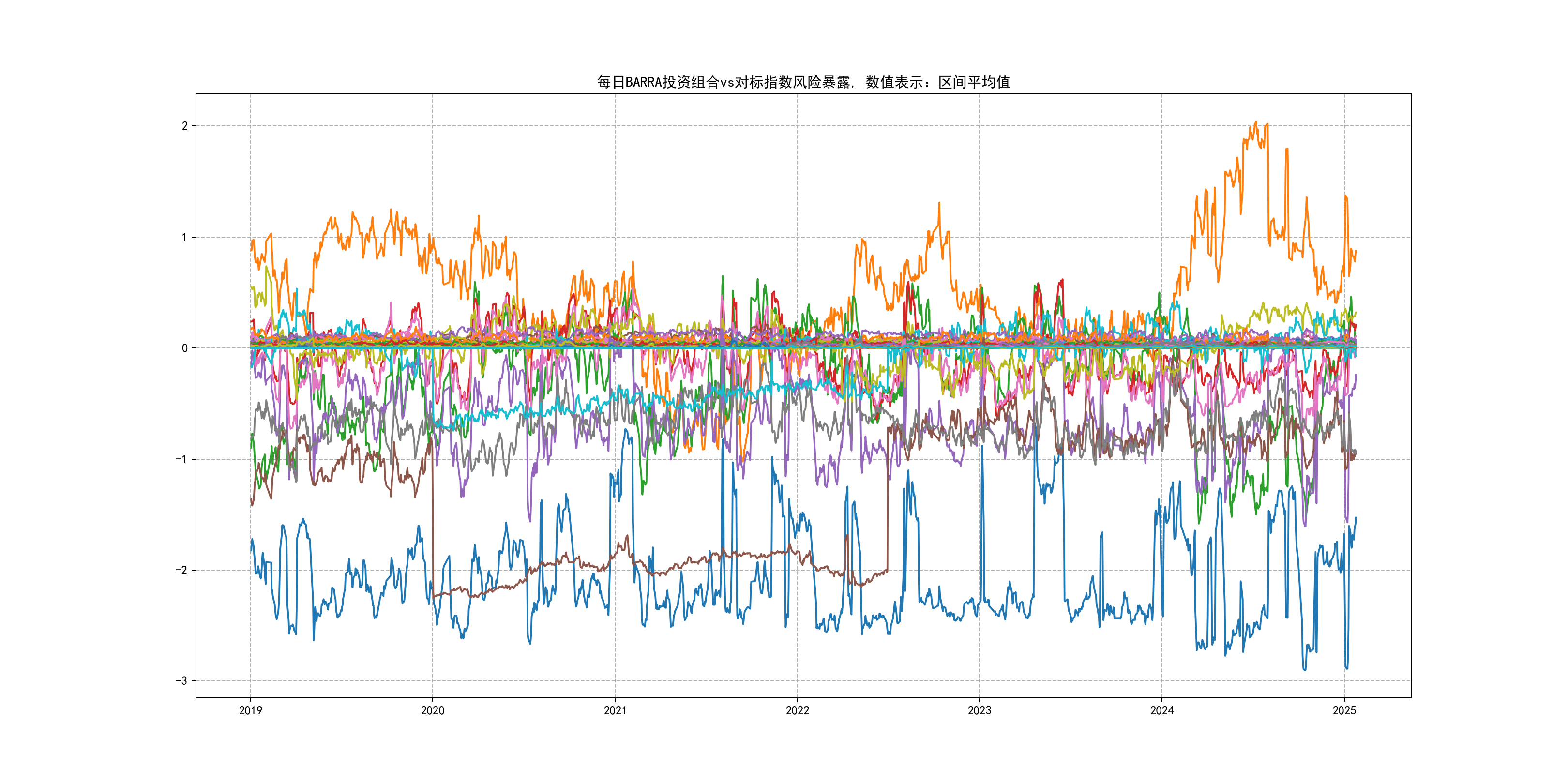Click the y-axis label 0
Image resolution: width=1568 pixels, height=784 pixels.
(x=184, y=348)
